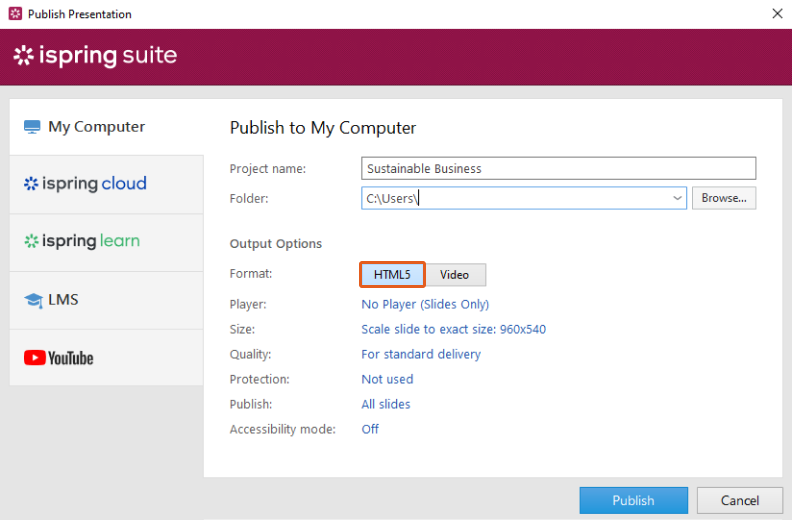Click the Publish Presentation title bar icon
The image size is (792, 520).
tap(16, 14)
